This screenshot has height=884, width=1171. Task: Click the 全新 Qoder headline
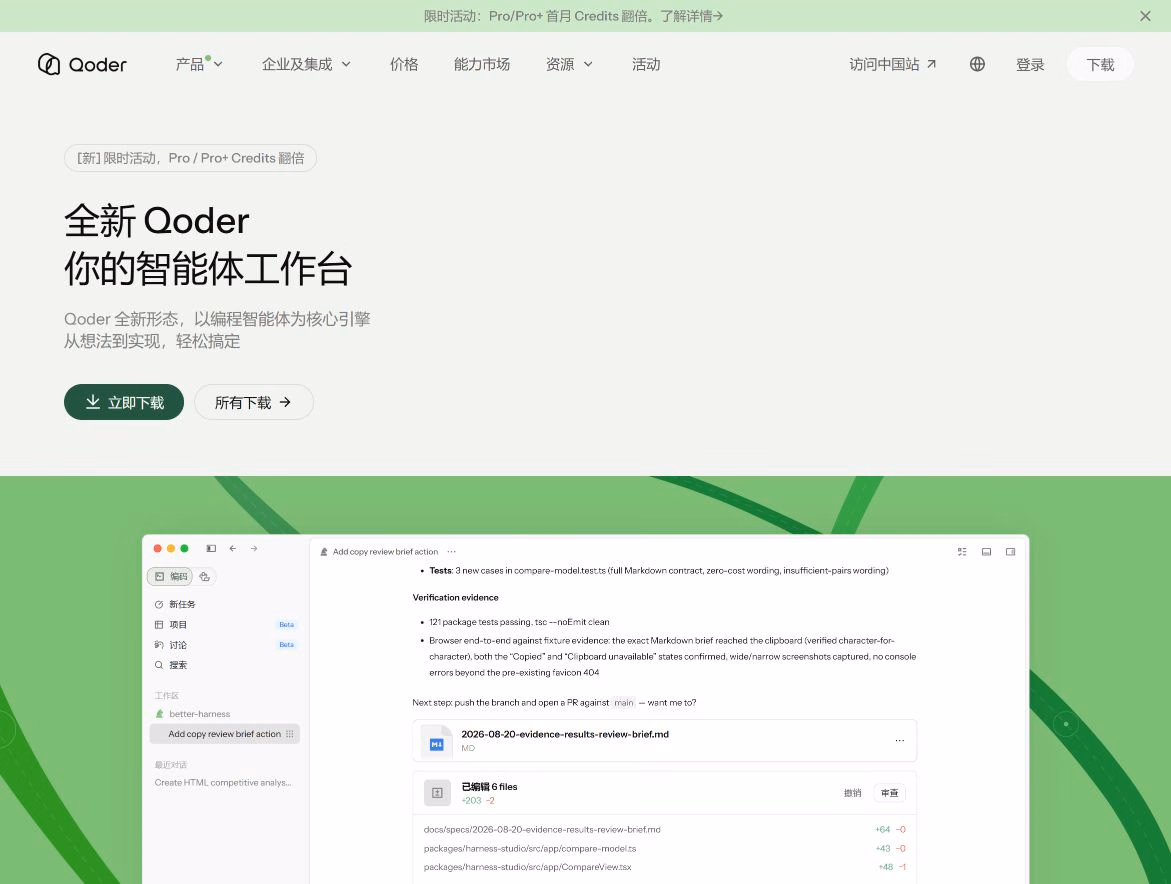click(157, 221)
